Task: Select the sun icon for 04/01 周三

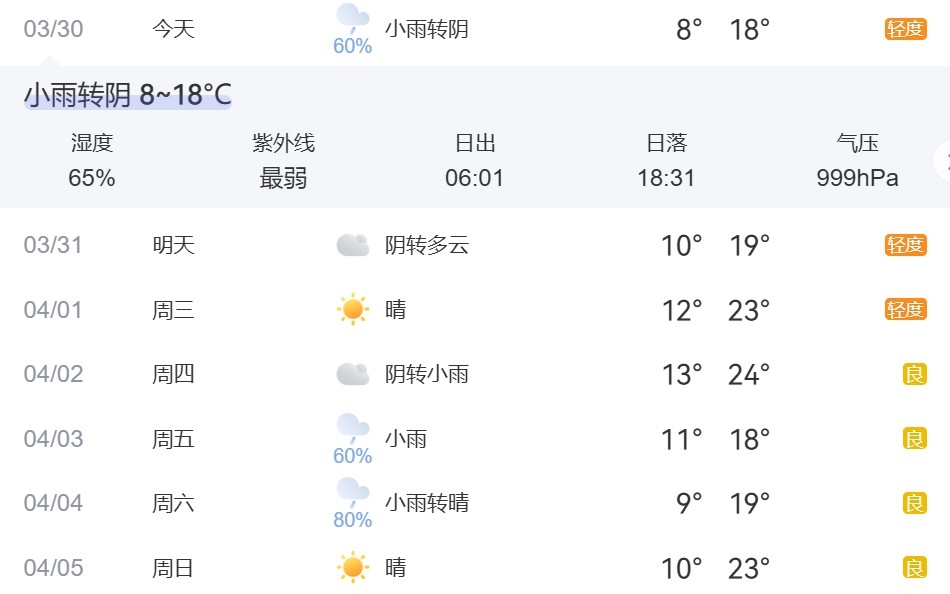Action: click(x=351, y=309)
